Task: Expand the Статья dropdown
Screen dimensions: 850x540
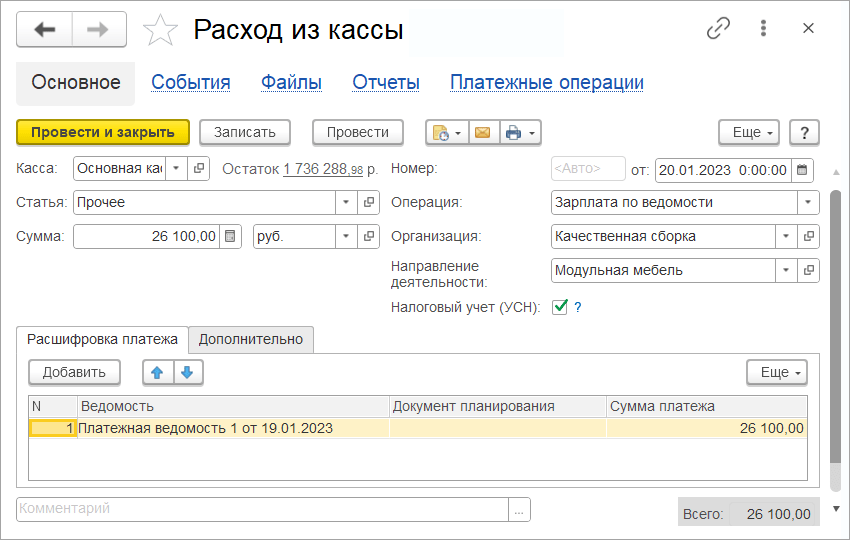Action: pos(347,203)
